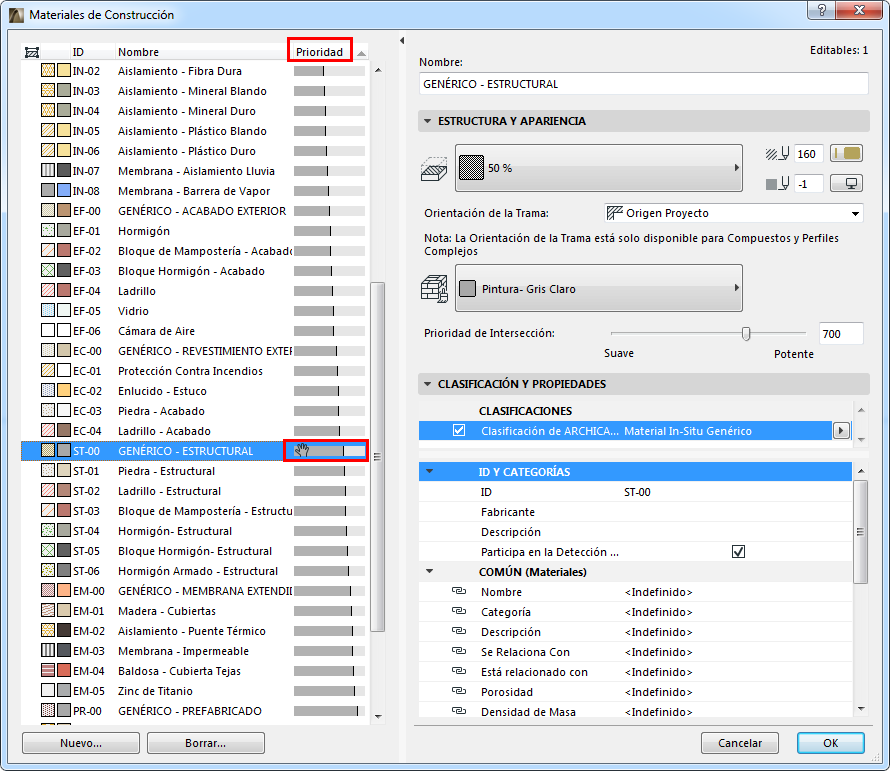Viewport: 890px width, 771px height.
Task: Click the properties list scroll down arrow
Action: [x=862, y=708]
